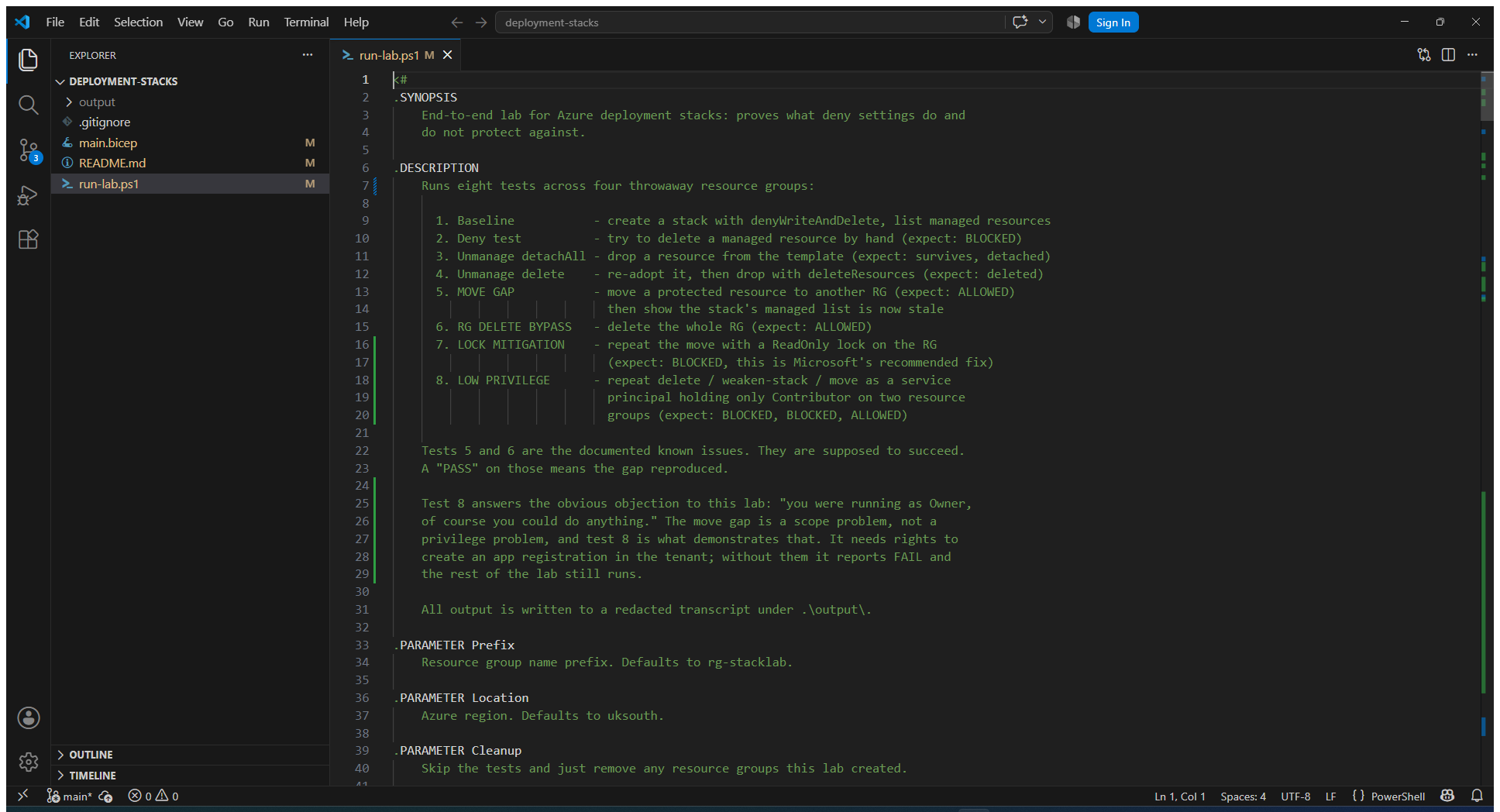Click the main* branch indicator
This screenshot has width=1500, height=812.
69,796
